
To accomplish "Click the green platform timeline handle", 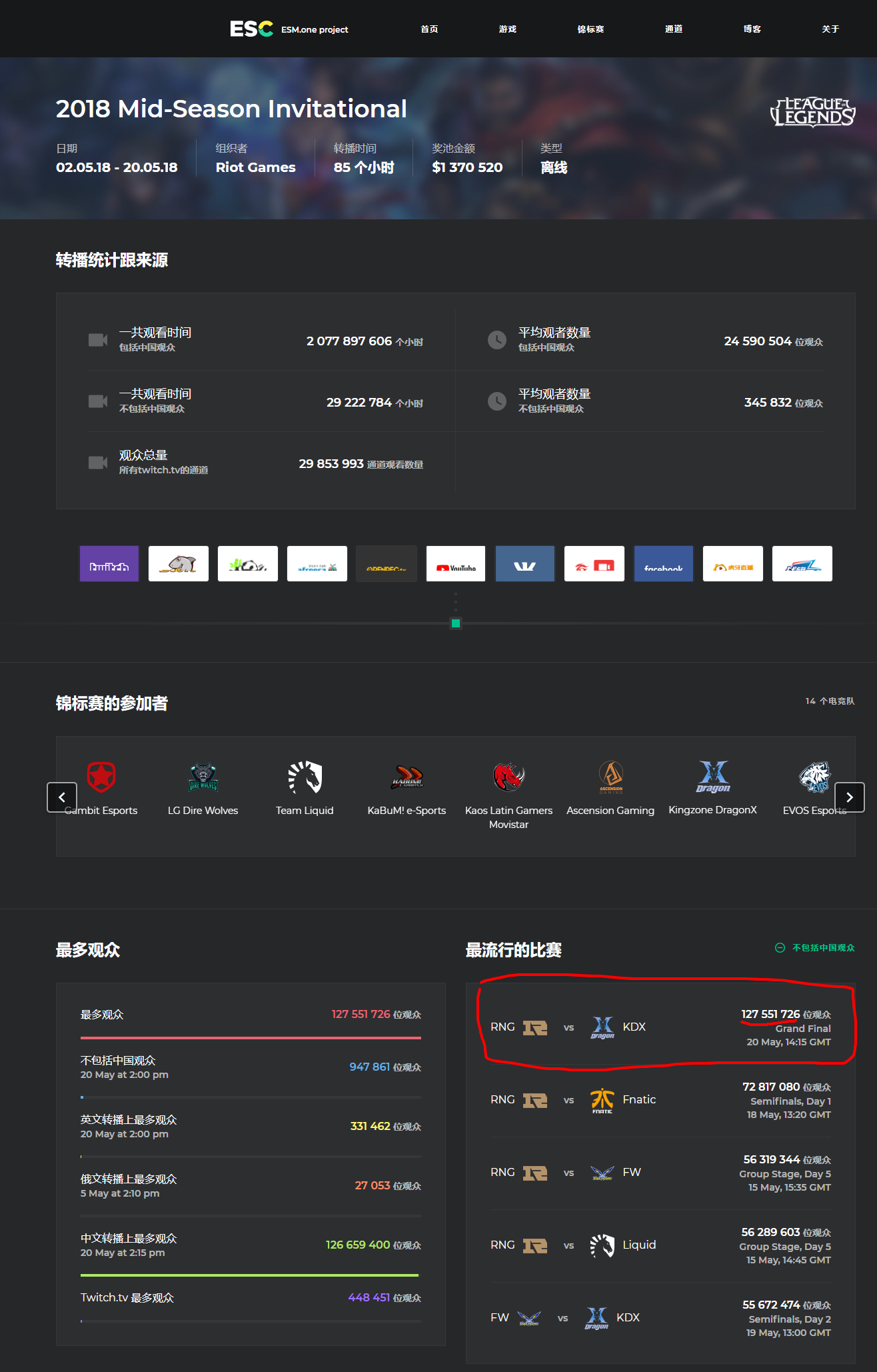I will click(456, 623).
